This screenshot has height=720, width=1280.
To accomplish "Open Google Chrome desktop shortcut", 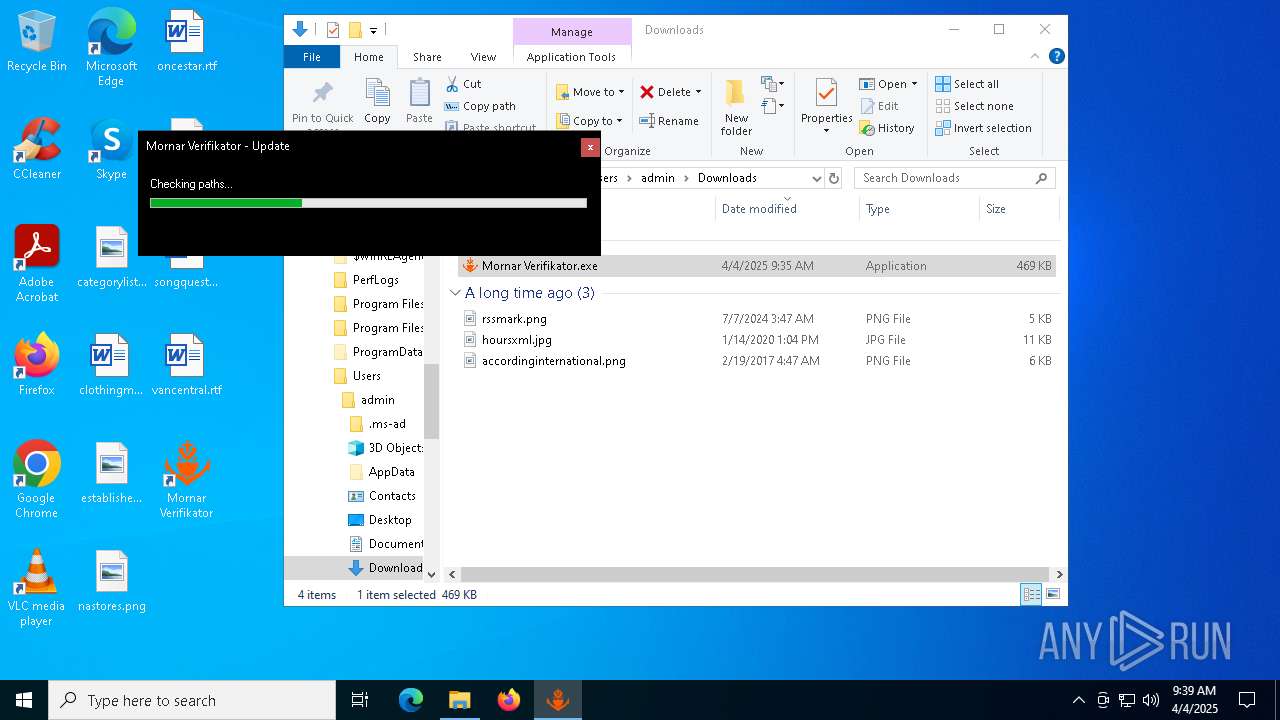I will point(37,480).
